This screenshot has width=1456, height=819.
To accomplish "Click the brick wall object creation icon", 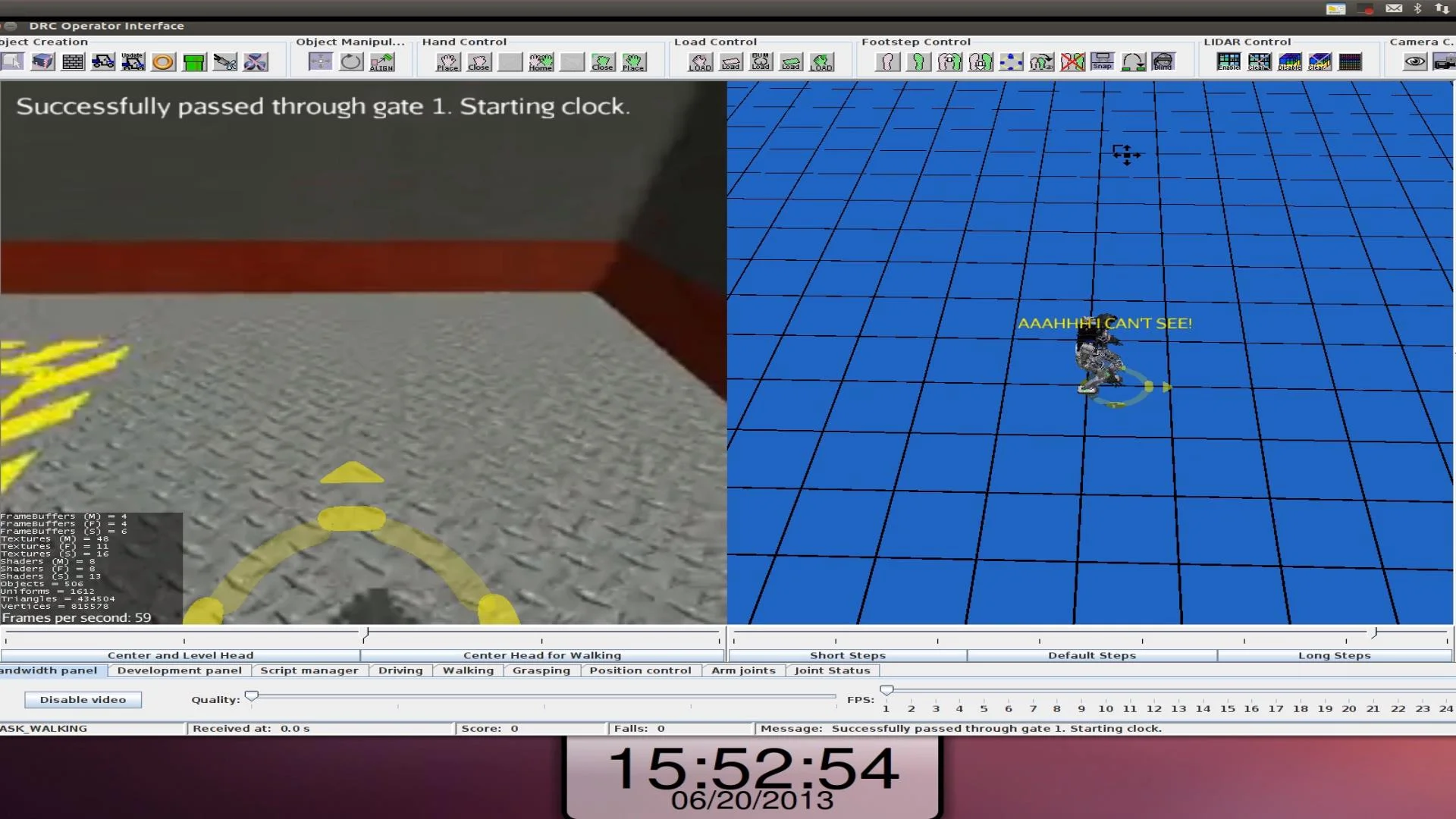I will 73,62.
